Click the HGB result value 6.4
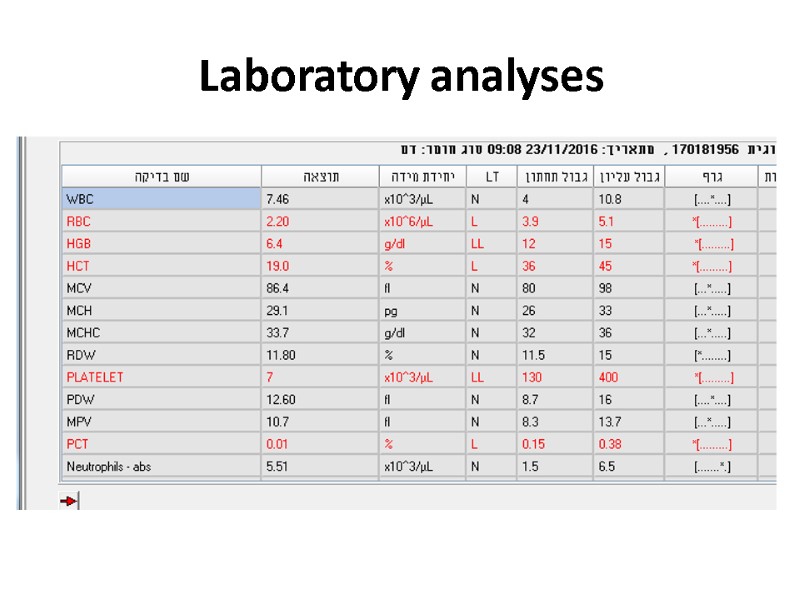This screenshot has width=800, height=600. coord(274,243)
